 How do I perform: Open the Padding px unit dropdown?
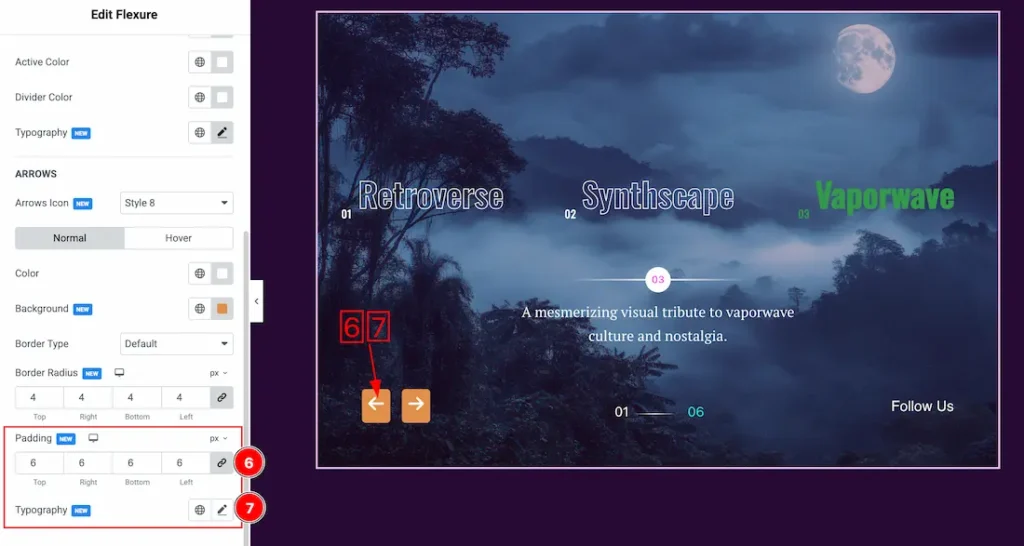point(219,439)
